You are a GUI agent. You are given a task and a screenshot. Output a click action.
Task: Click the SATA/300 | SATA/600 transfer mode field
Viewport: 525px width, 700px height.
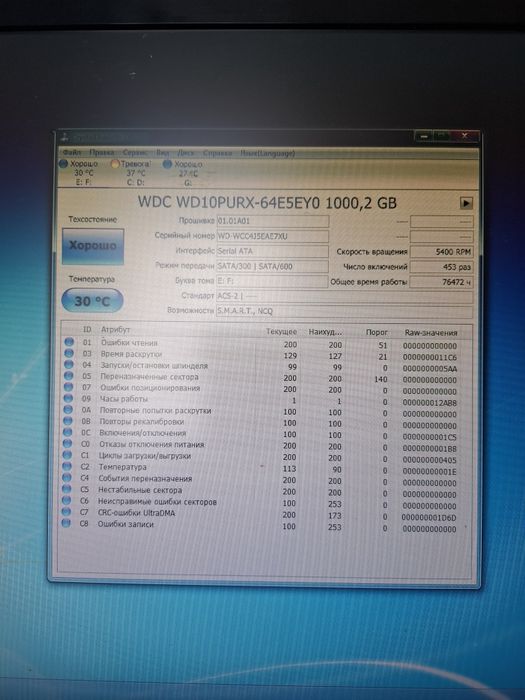pyautogui.click(x=273, y=267)
